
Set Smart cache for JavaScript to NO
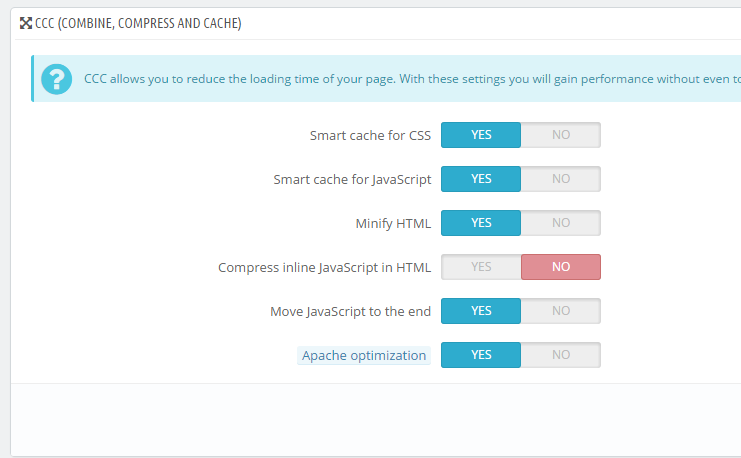[x=560, y=179]
